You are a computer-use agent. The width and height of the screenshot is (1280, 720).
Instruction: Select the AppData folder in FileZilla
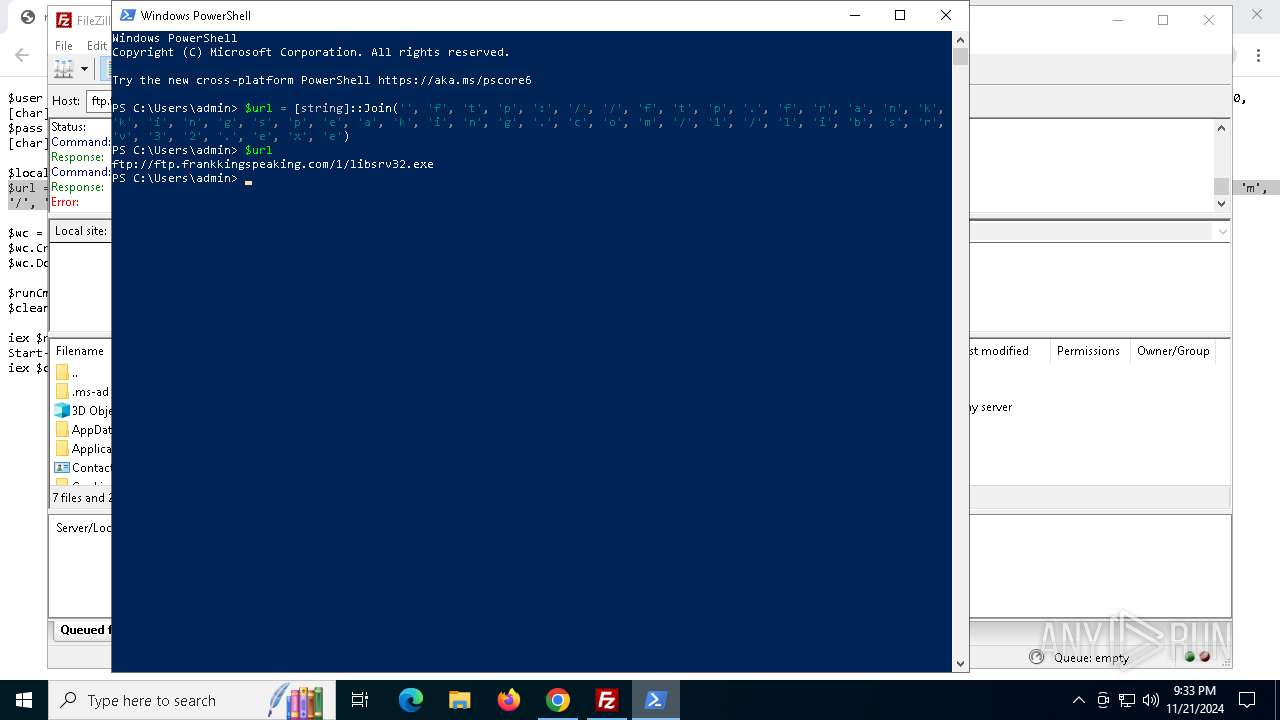coord(82,429)
